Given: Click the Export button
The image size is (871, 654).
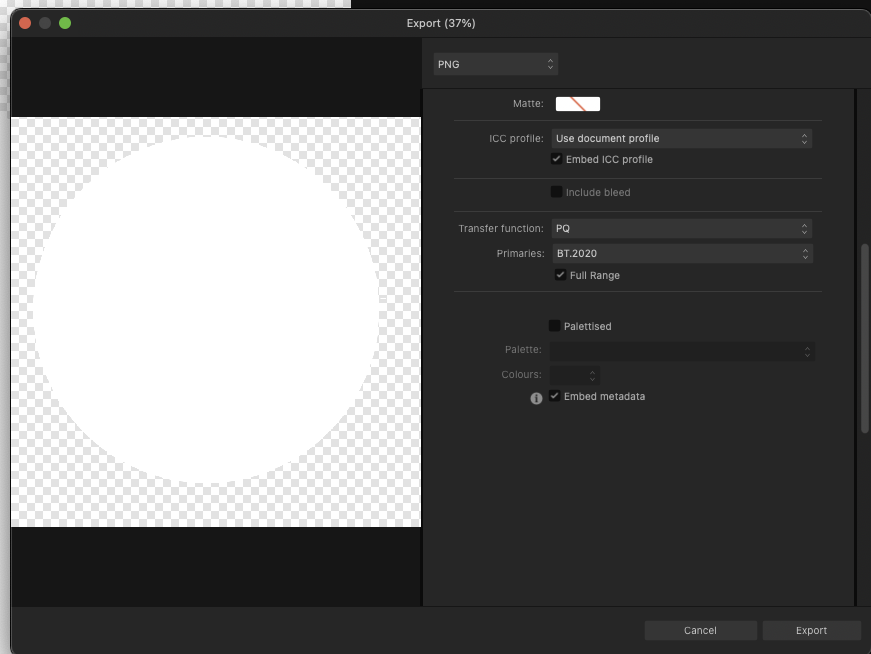Looking at the screenshot, I should (812, 630).
